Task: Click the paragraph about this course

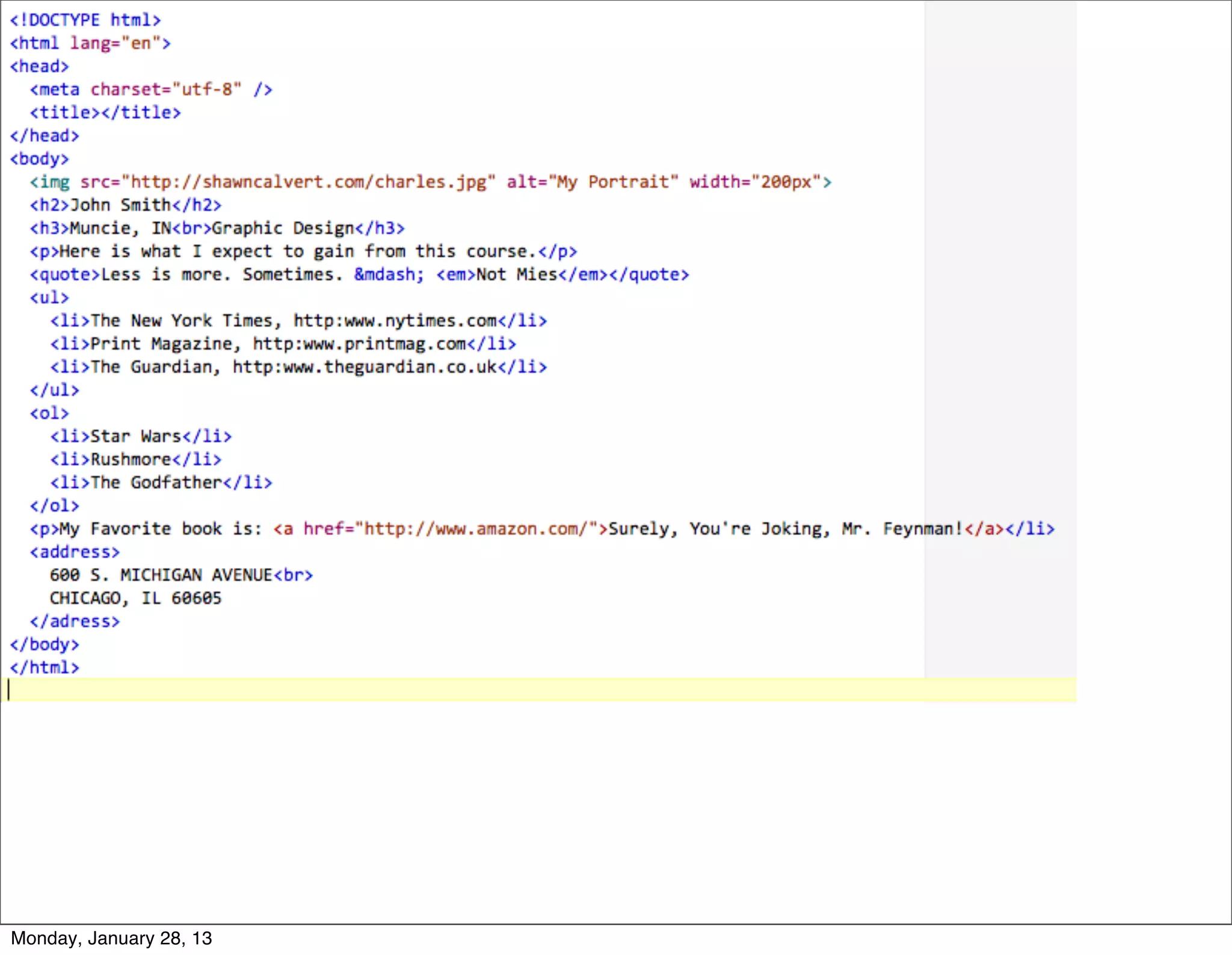Action: point(297,252)
